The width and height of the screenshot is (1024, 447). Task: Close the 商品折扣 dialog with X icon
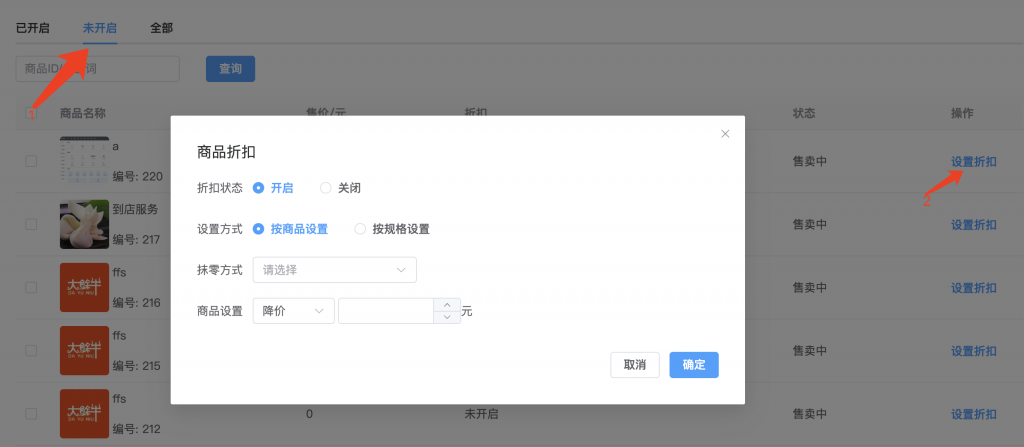click(725, 134)
